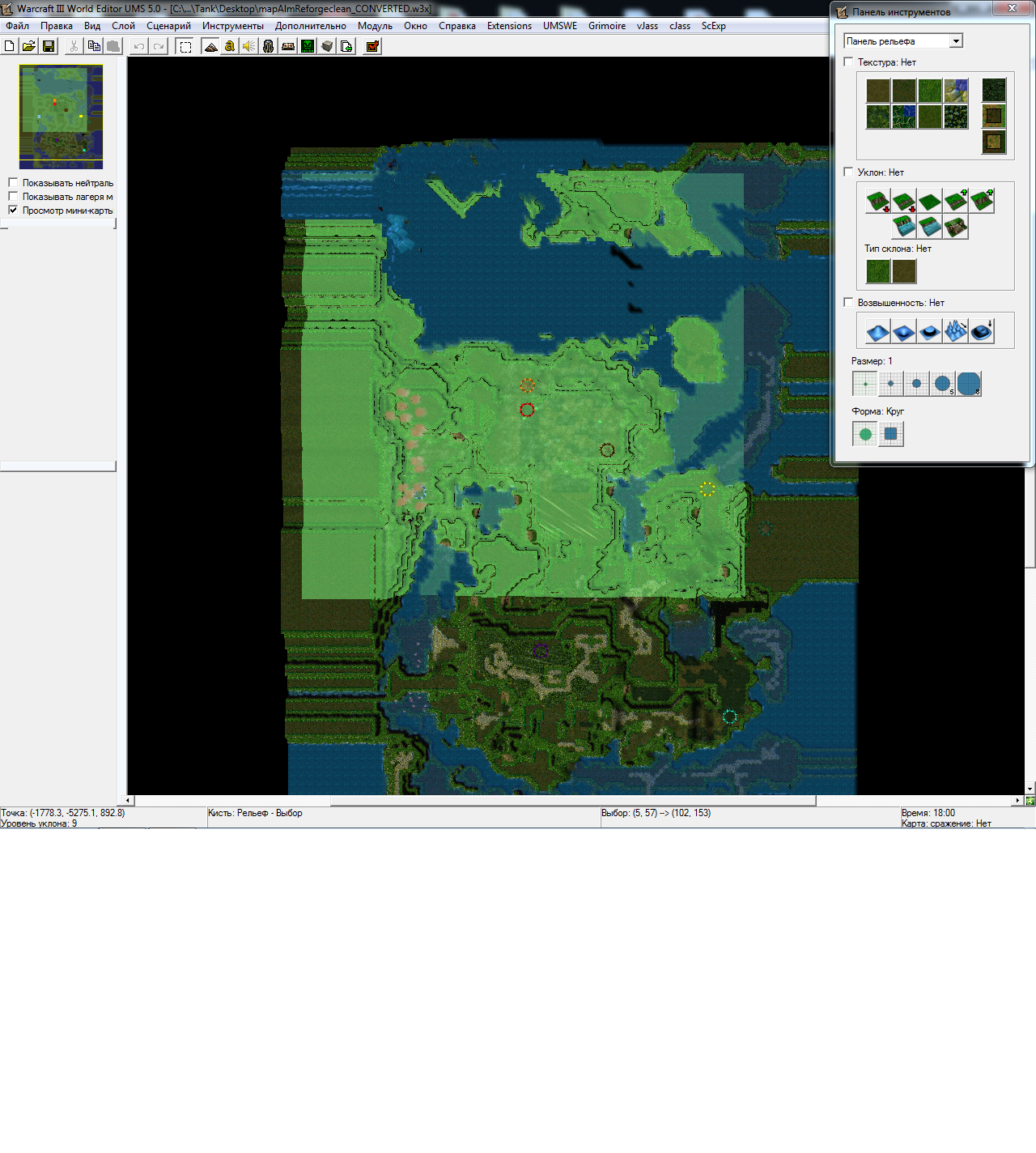Viewport: 1036px width, 1153px height.
Task: Check Показывать нейтраль option
Action: click(x=13, y=183)
